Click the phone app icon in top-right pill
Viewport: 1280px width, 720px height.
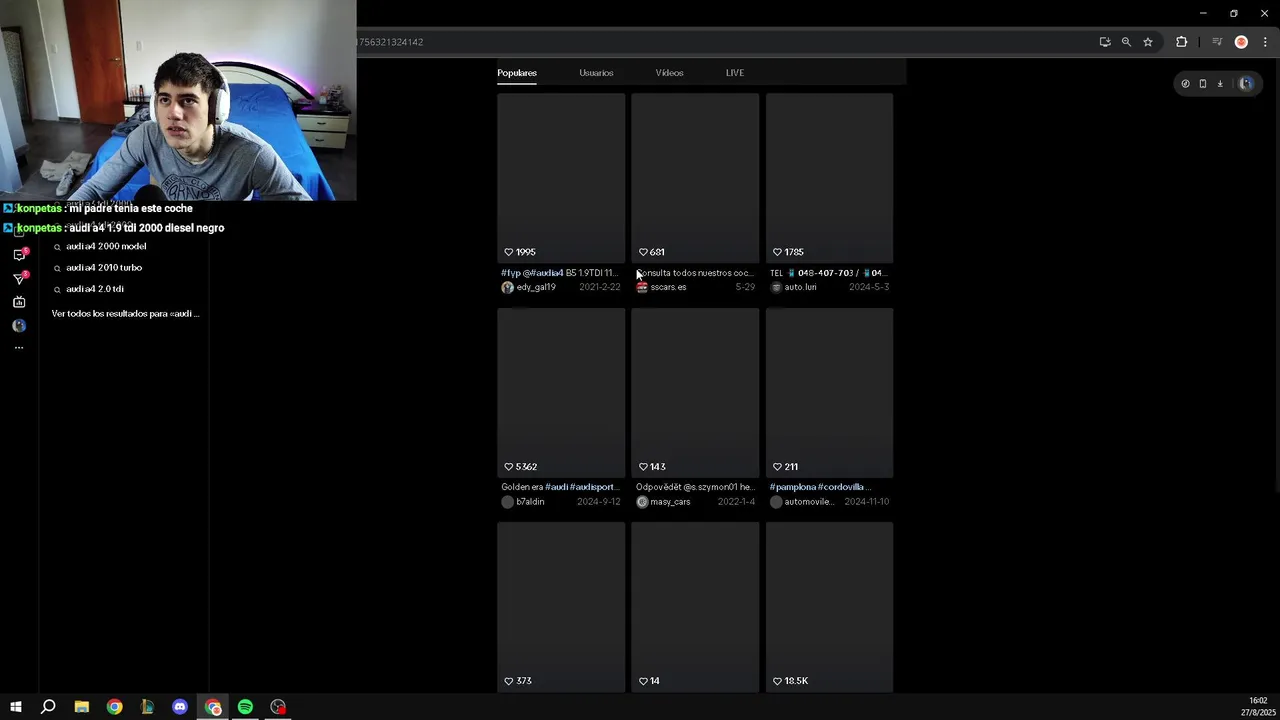[1203, 84]
